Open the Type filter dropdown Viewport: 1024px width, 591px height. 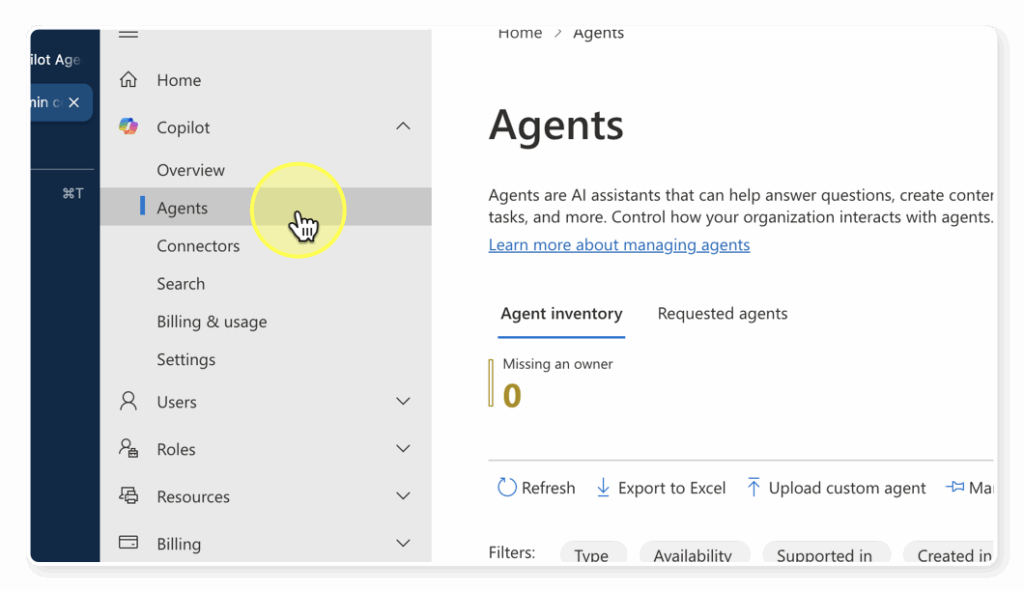click(592, 555)
